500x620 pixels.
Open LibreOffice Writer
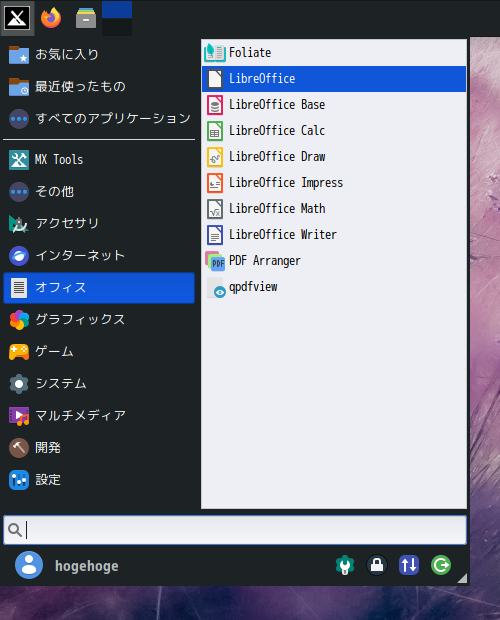click(334, 235)
